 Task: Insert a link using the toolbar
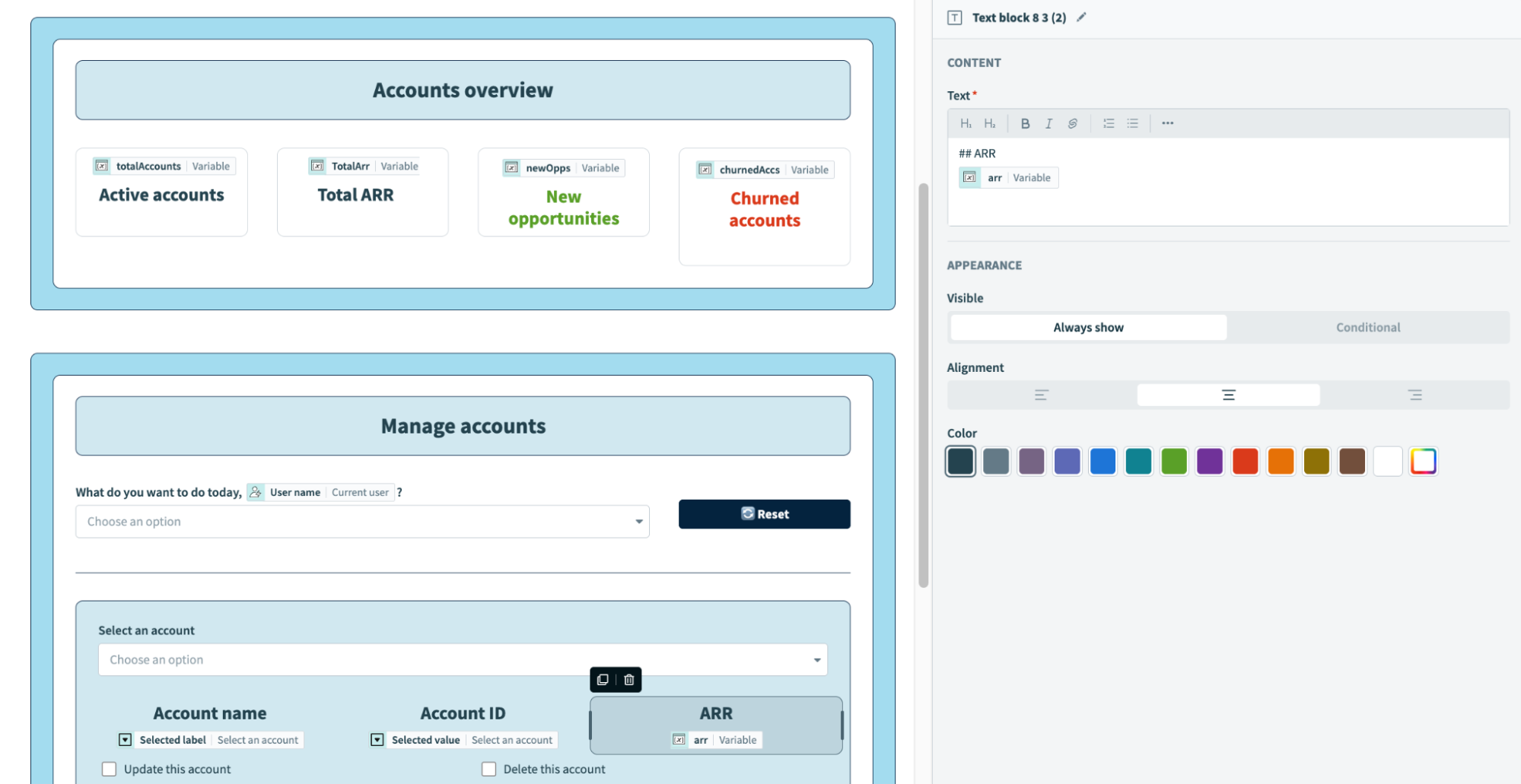(1072, 123)
